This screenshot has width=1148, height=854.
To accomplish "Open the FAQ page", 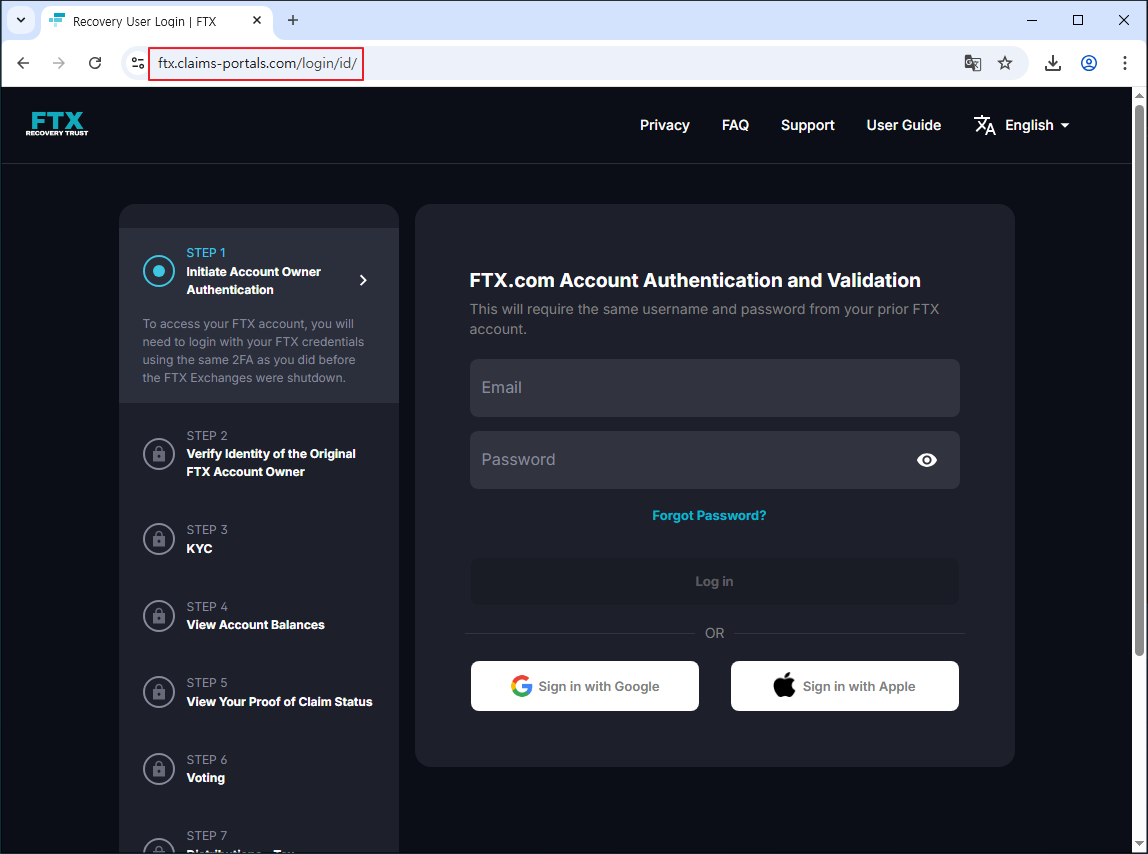I will (x=735, y=125).
